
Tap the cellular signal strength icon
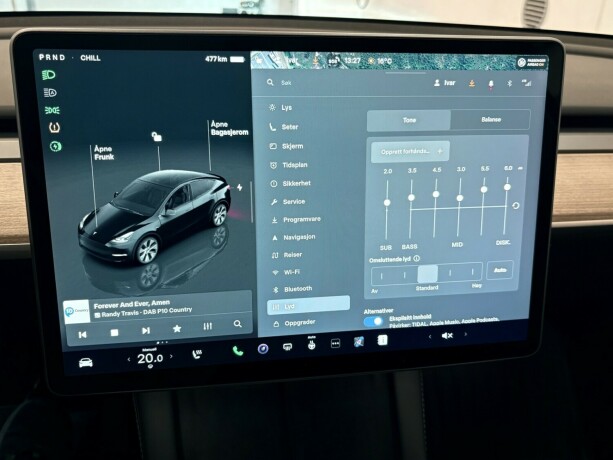coord(527,83)
